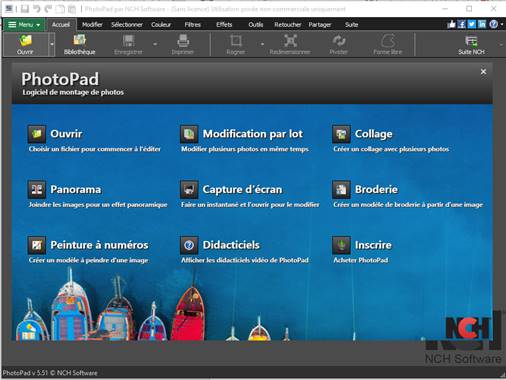This screenshot has width=506, height=380.
Task: Click the LinkedIn share icon
Action: pyautogui.click(x=482, y=24)
